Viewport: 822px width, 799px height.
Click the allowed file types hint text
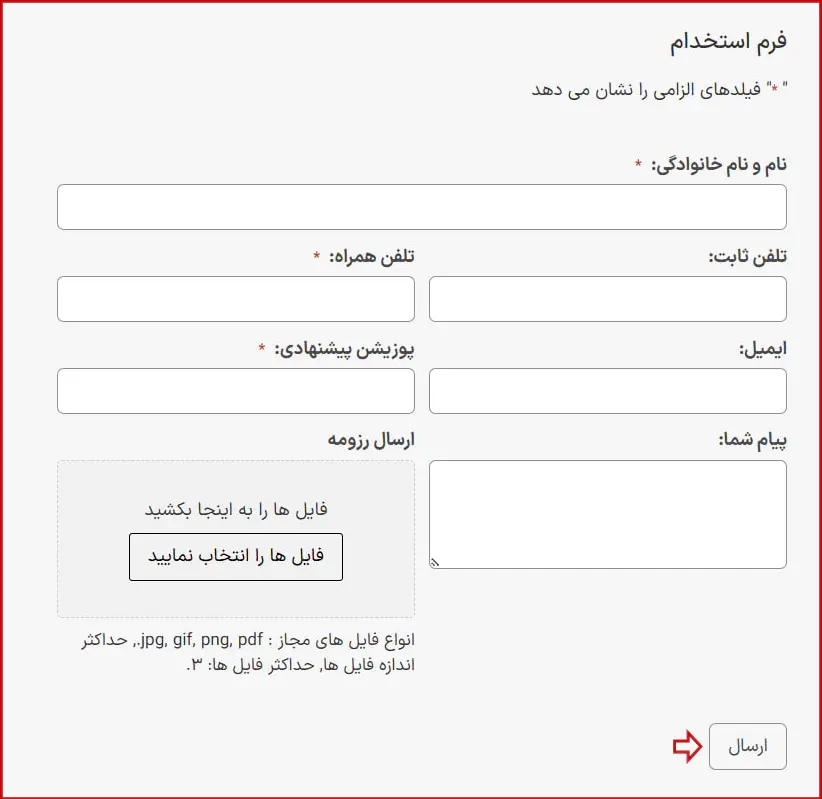pos(250,653)
